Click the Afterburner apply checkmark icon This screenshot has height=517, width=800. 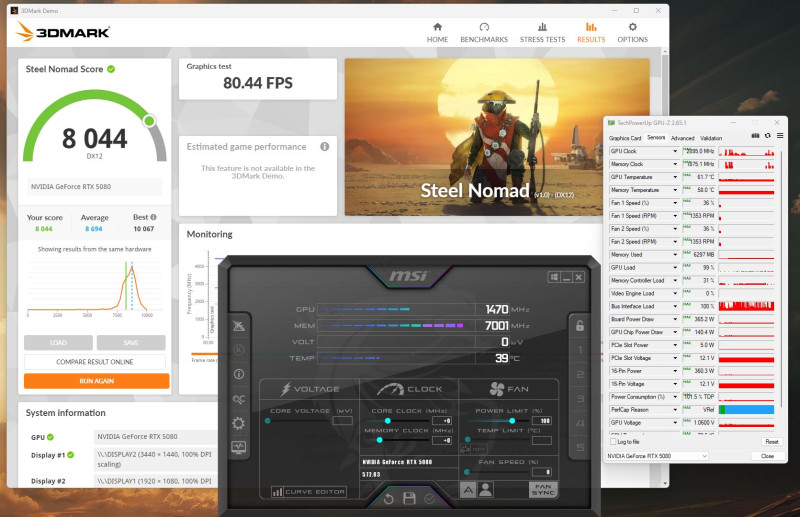[430, 499]
